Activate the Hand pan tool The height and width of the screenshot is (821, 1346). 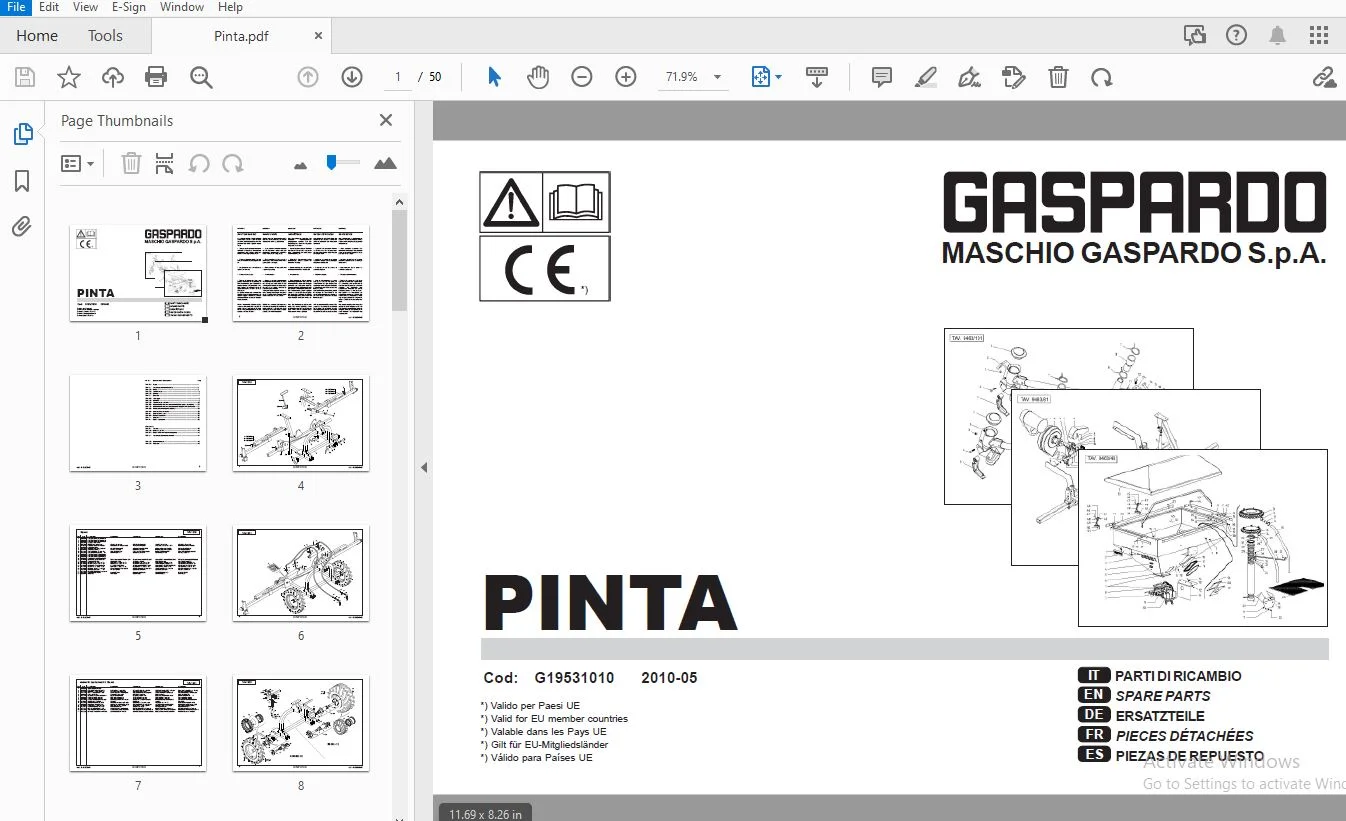click(538, 77)
